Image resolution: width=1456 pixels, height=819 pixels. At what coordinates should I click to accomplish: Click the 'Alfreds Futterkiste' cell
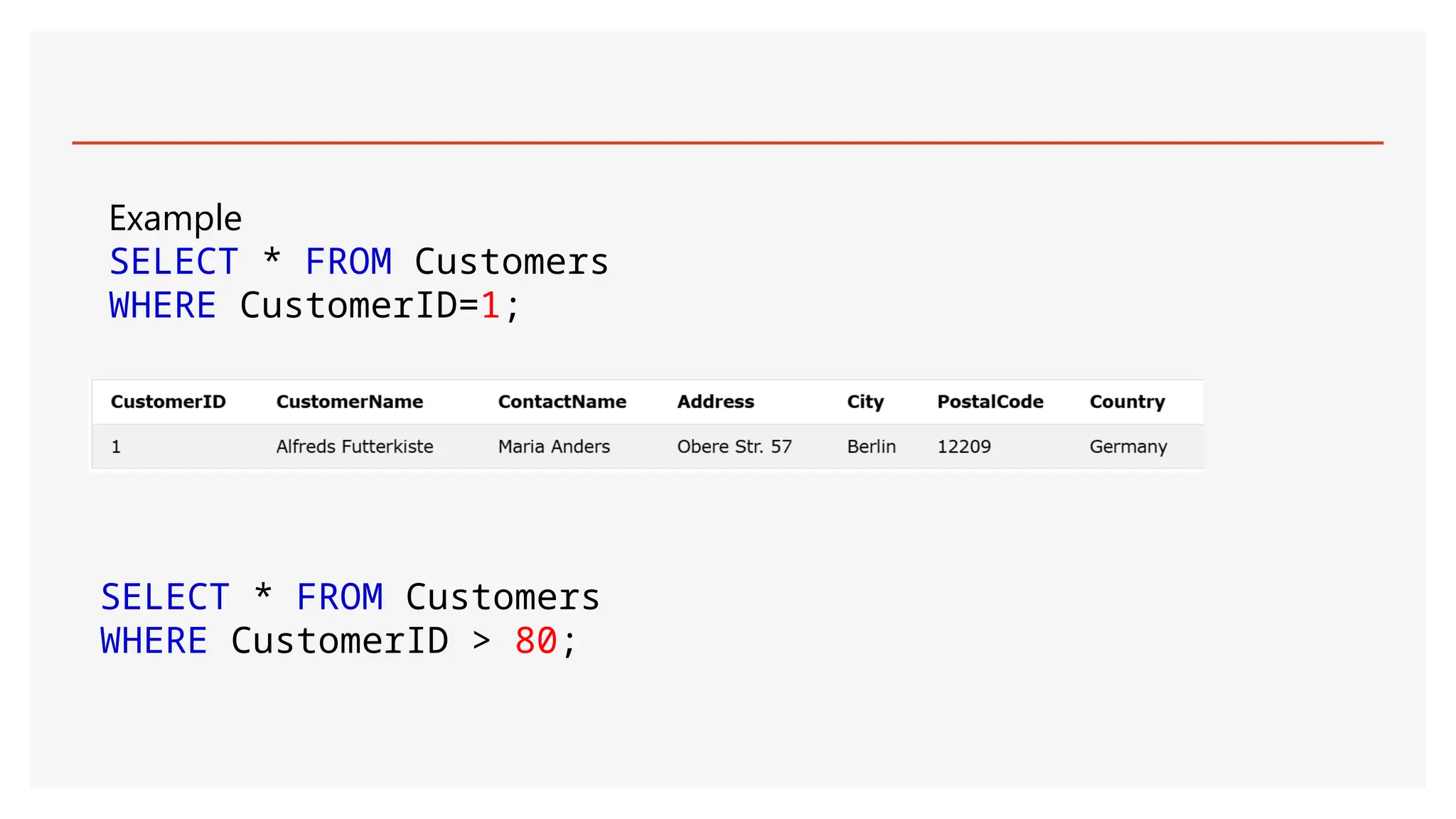tap(355, 446)
